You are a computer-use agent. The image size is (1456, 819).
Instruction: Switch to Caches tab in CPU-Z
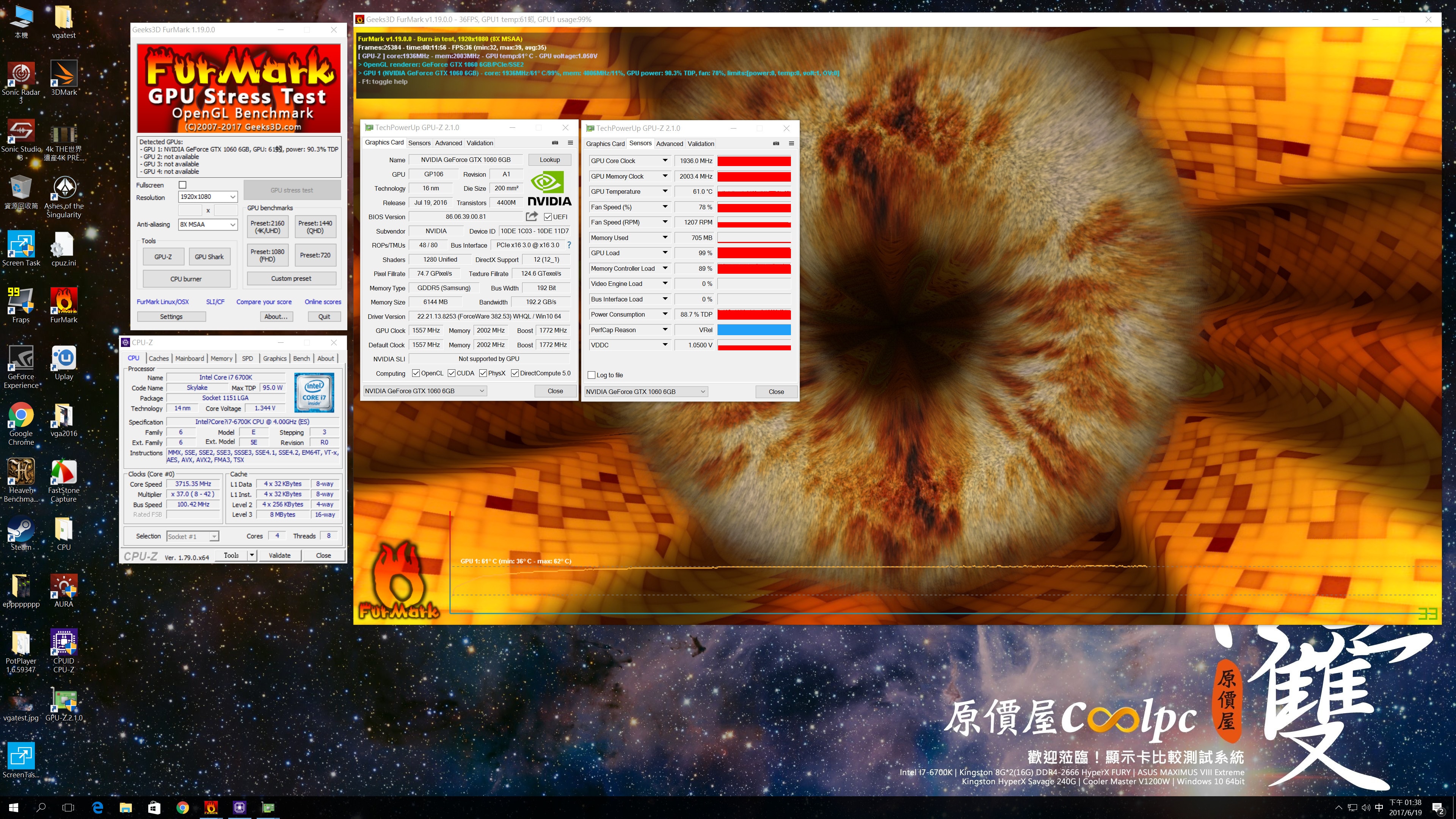[159, 358]
